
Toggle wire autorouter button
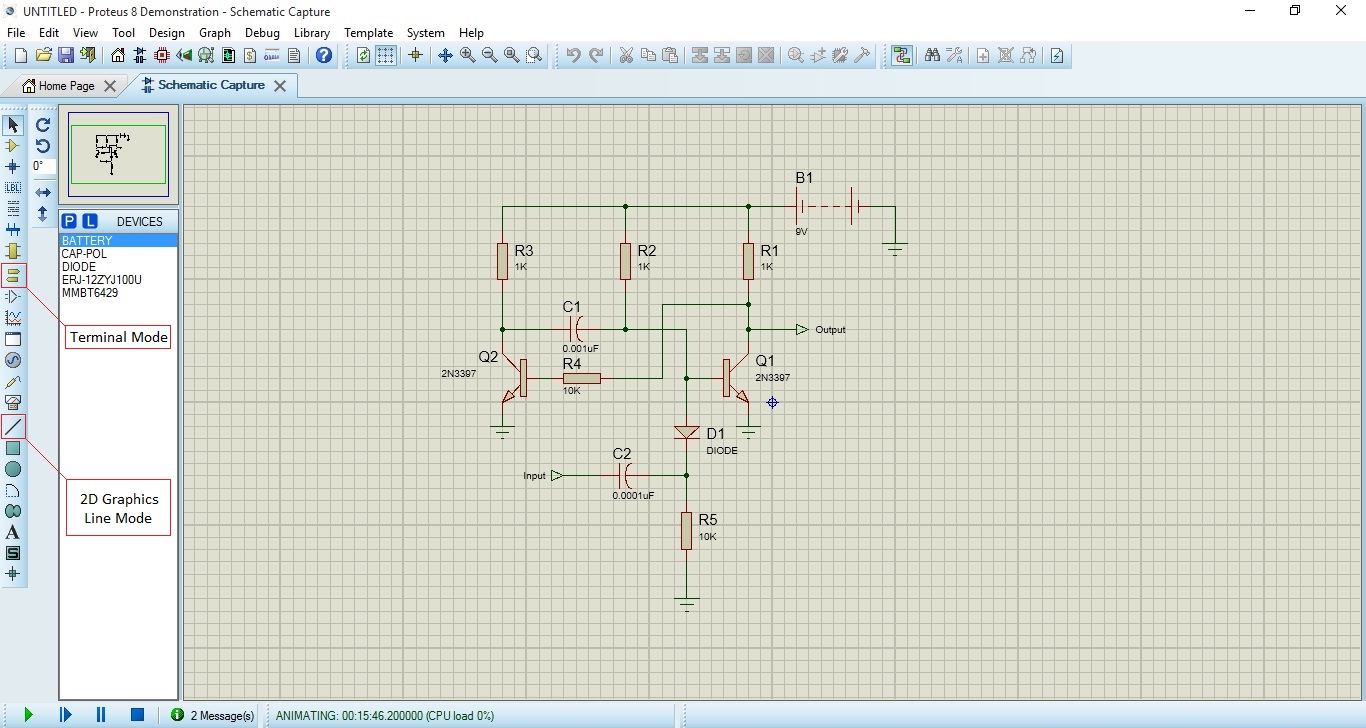click(x=902, y=56)
